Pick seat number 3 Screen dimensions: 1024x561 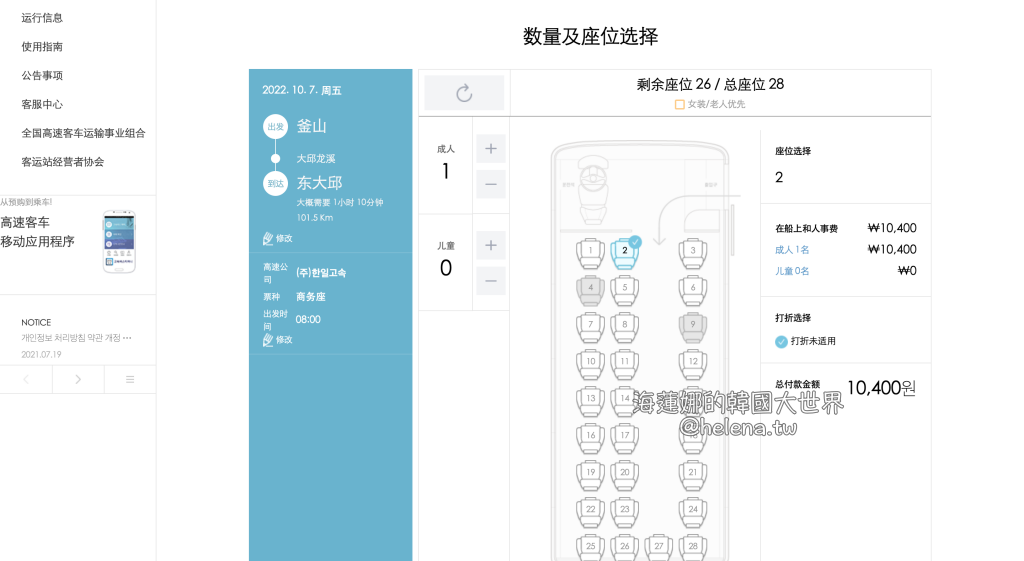pos(693,252)
